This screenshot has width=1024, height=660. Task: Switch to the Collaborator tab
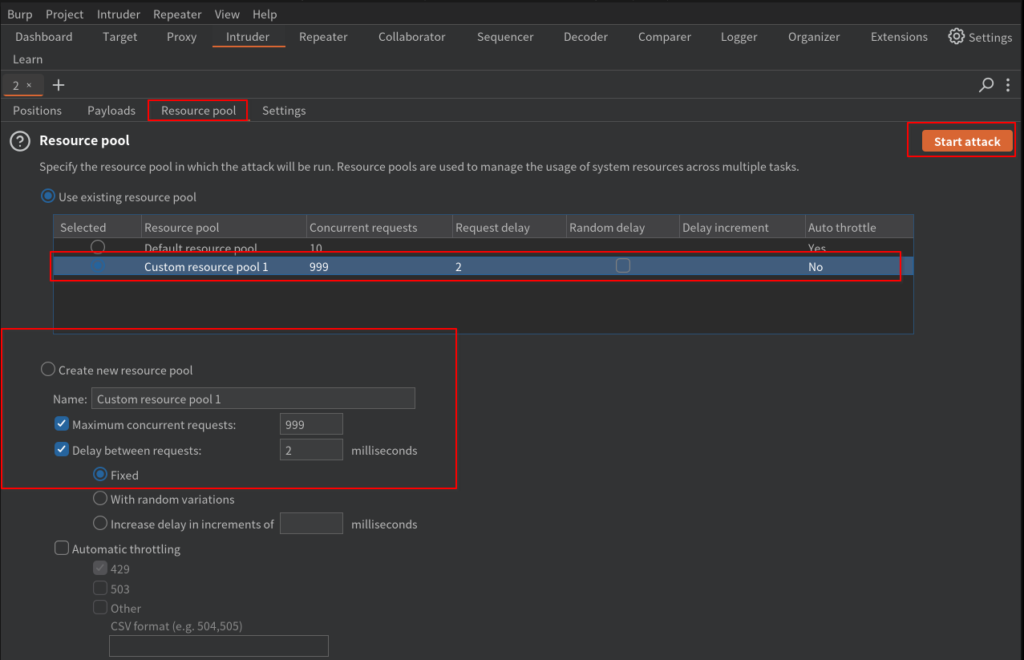(x=411, y=37)
